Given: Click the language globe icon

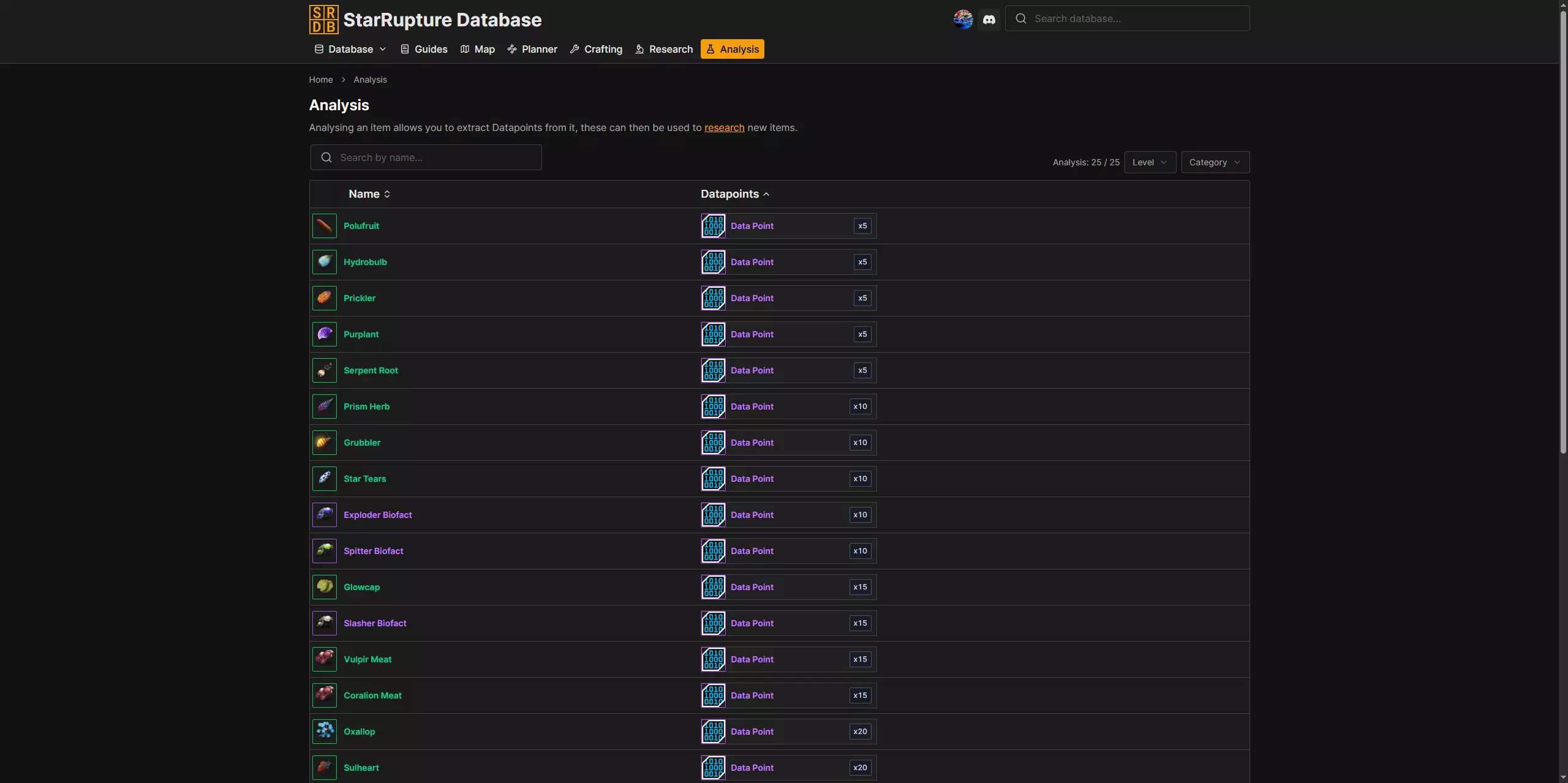Looking at the screenshot, I should (x=963, y=20).
